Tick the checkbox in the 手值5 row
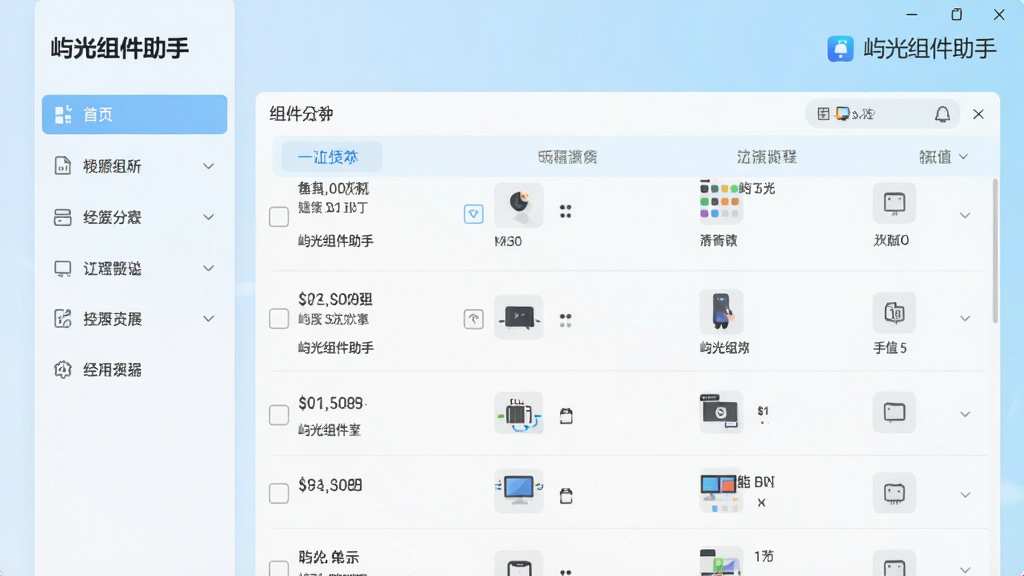This screenshot has height=576, width=1024. click(279, 319)
